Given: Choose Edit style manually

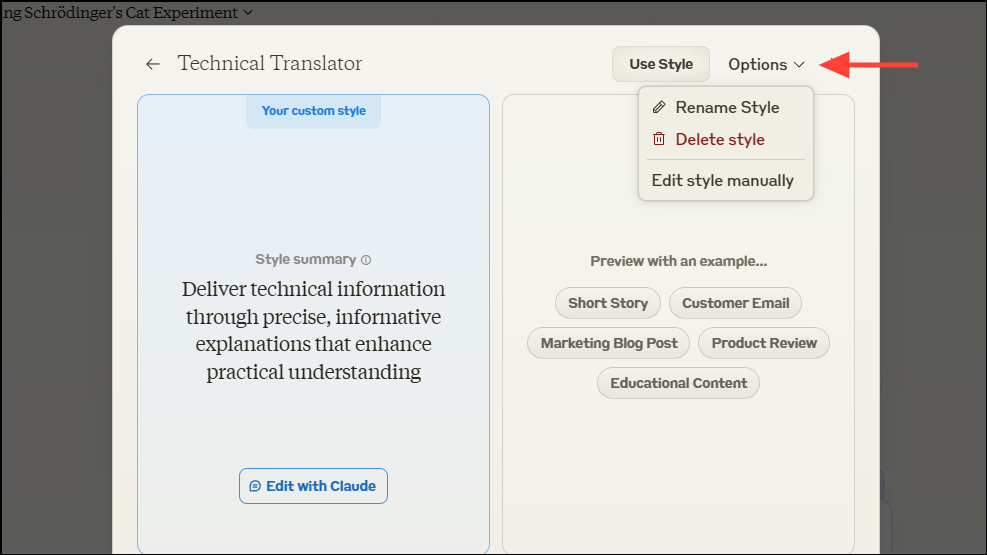Looking at the screenshot, I should (722, 181).
